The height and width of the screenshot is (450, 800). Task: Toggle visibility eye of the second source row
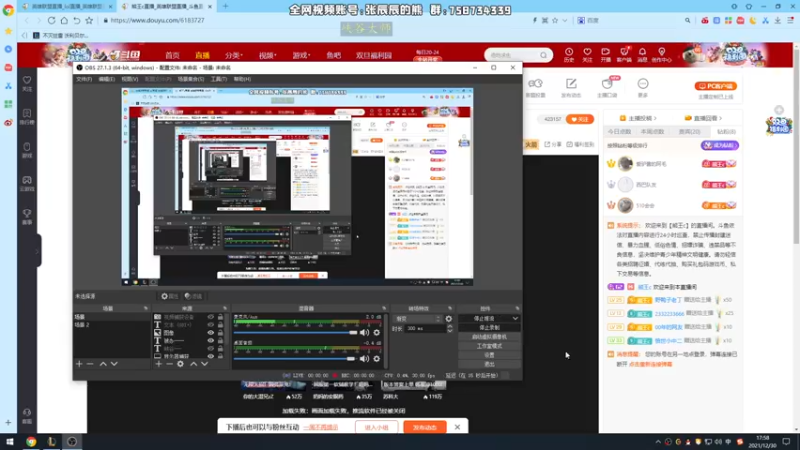tap(210, 324)
